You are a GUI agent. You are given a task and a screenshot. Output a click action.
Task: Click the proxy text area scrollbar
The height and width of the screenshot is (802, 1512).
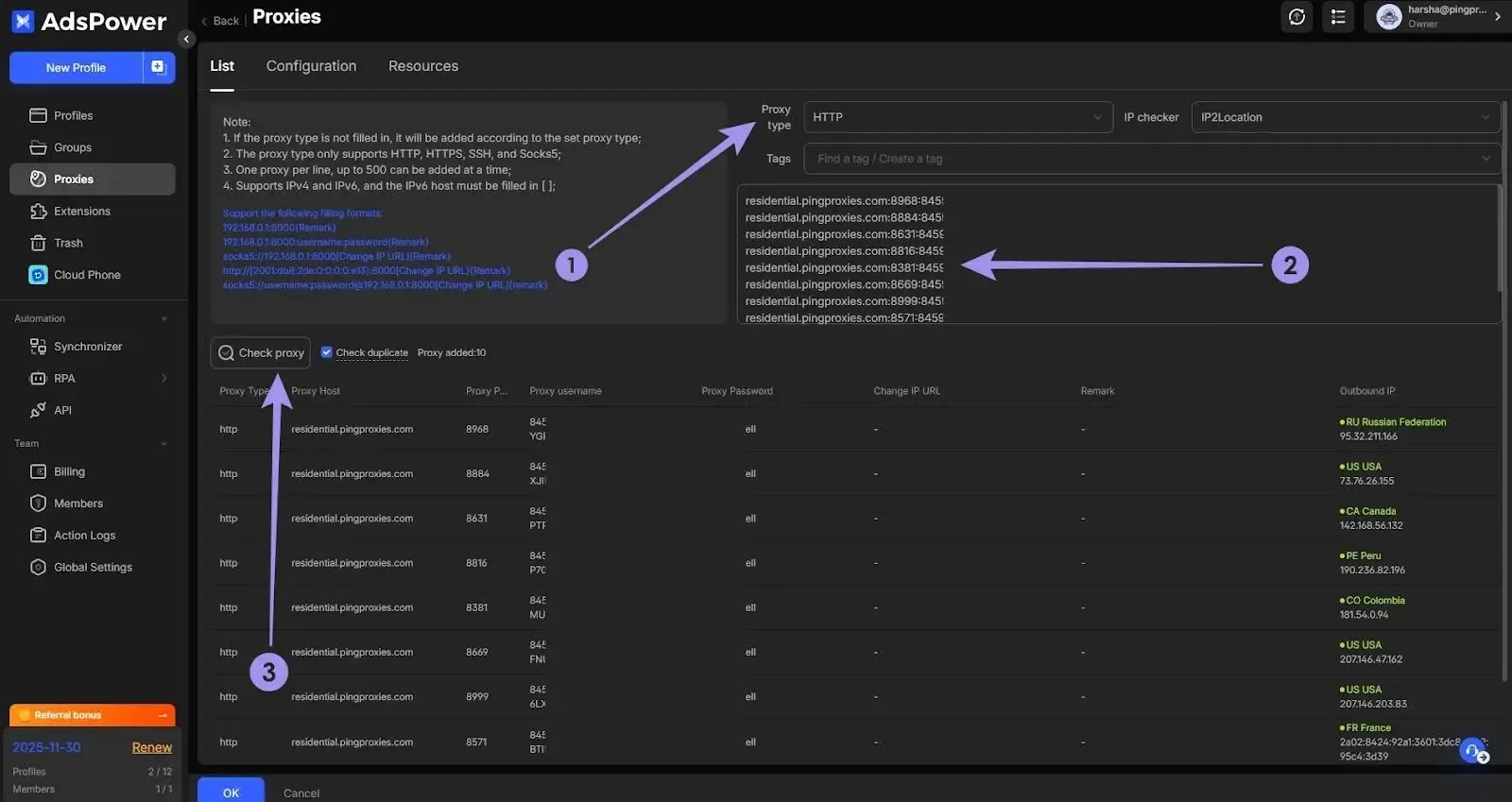pyautogui.click(x=1498, y=239)
